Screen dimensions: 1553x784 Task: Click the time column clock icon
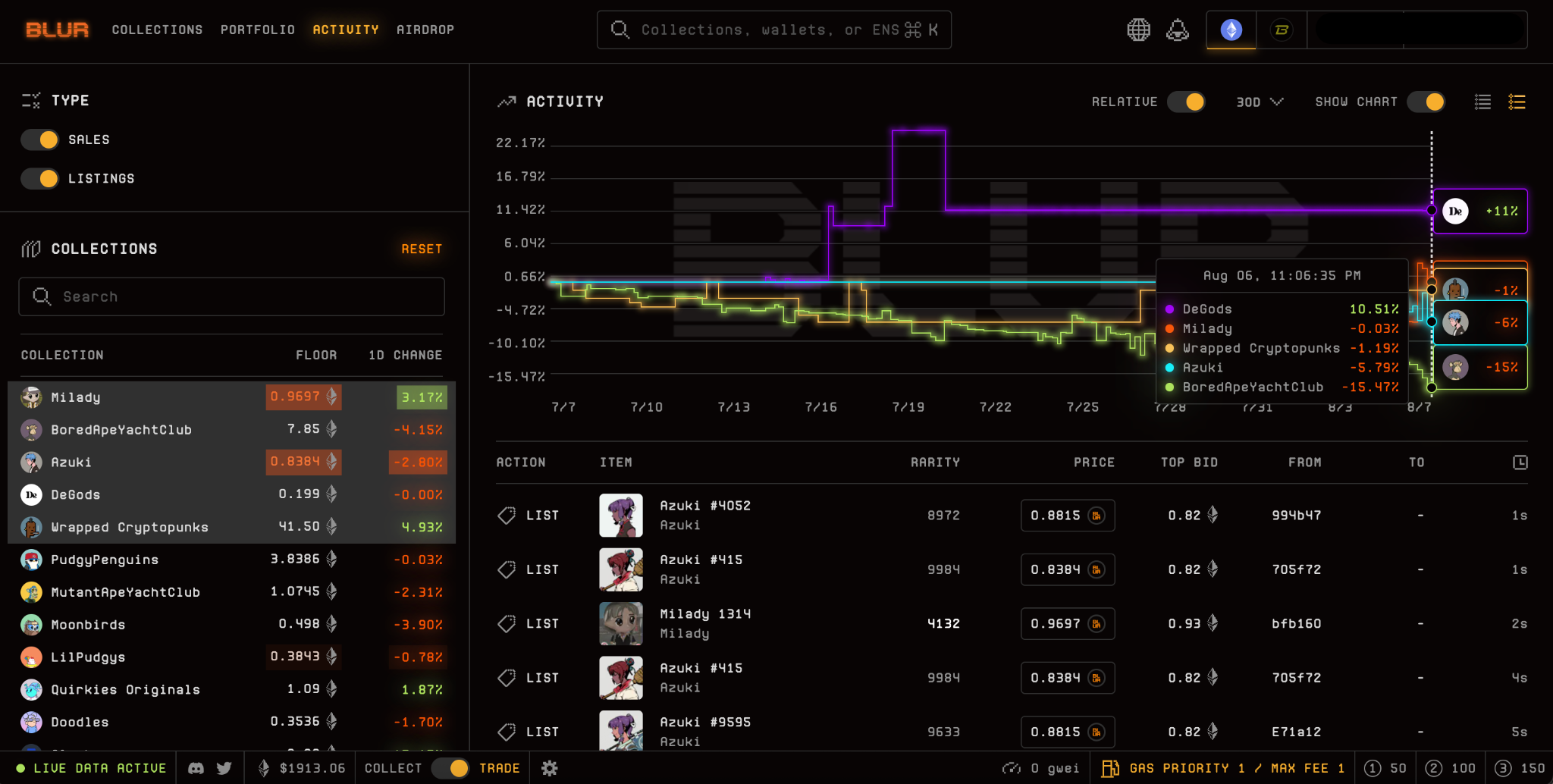point(1520,463)
